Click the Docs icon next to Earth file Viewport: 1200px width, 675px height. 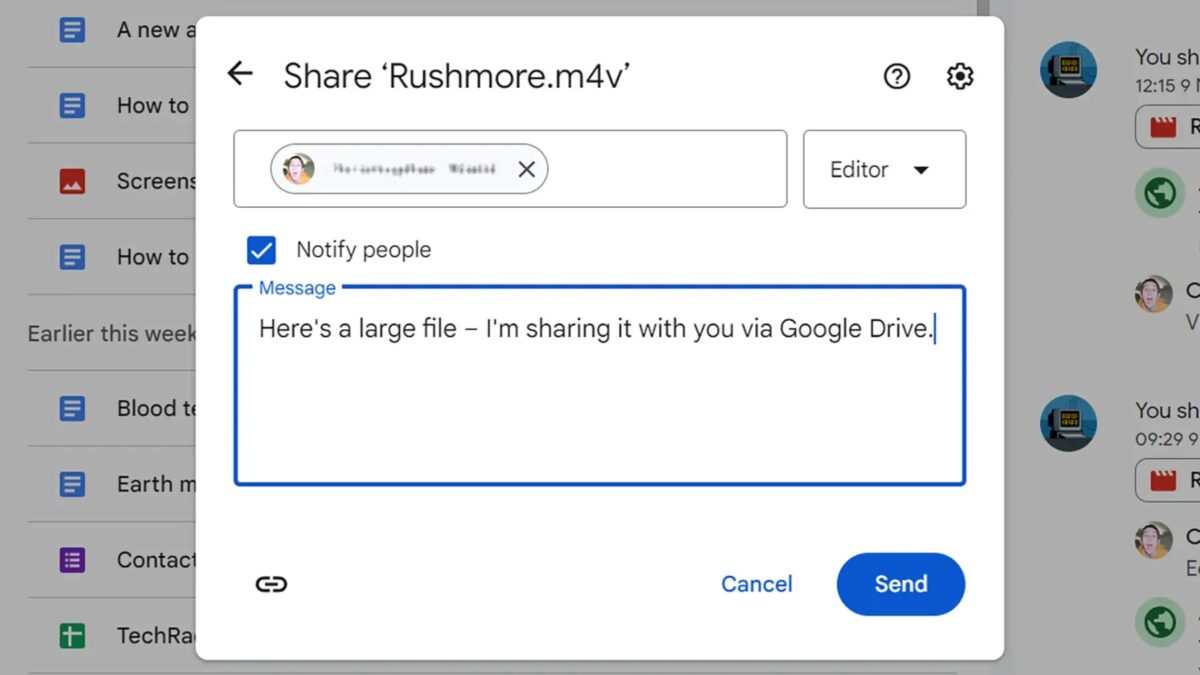click(73, 484)
